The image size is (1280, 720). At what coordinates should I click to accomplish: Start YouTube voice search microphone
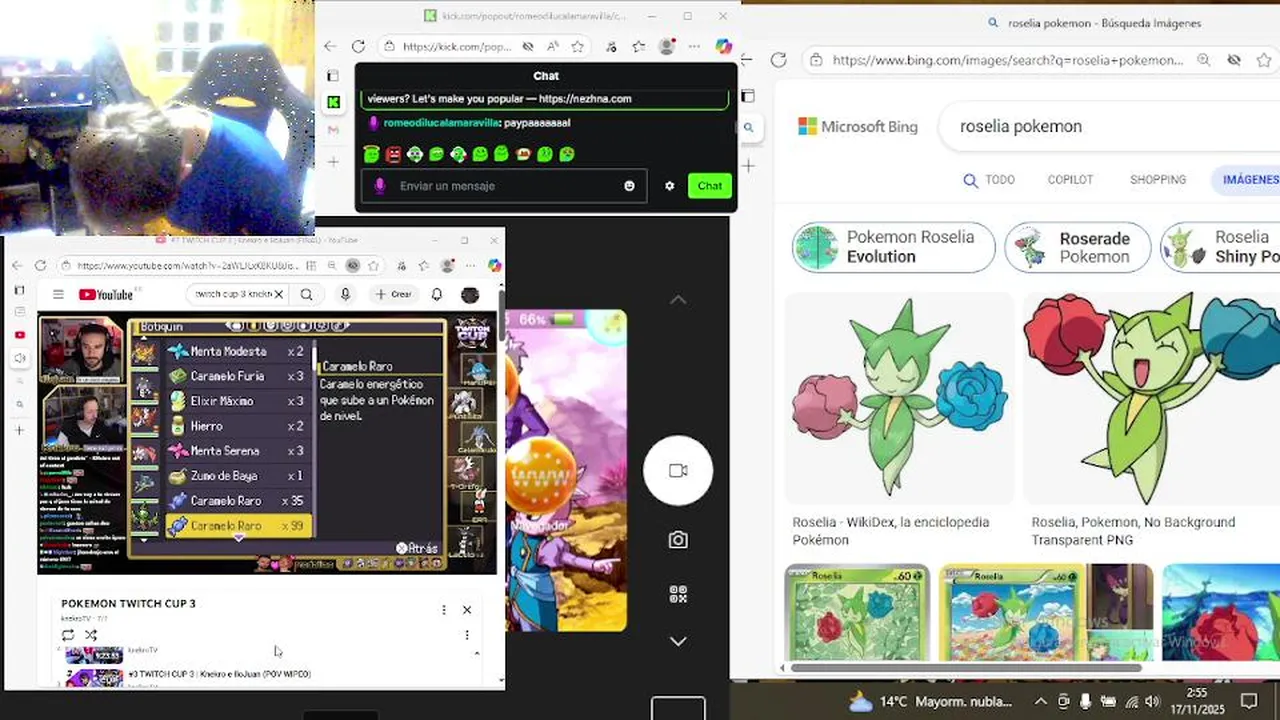[x=345, y=294]
